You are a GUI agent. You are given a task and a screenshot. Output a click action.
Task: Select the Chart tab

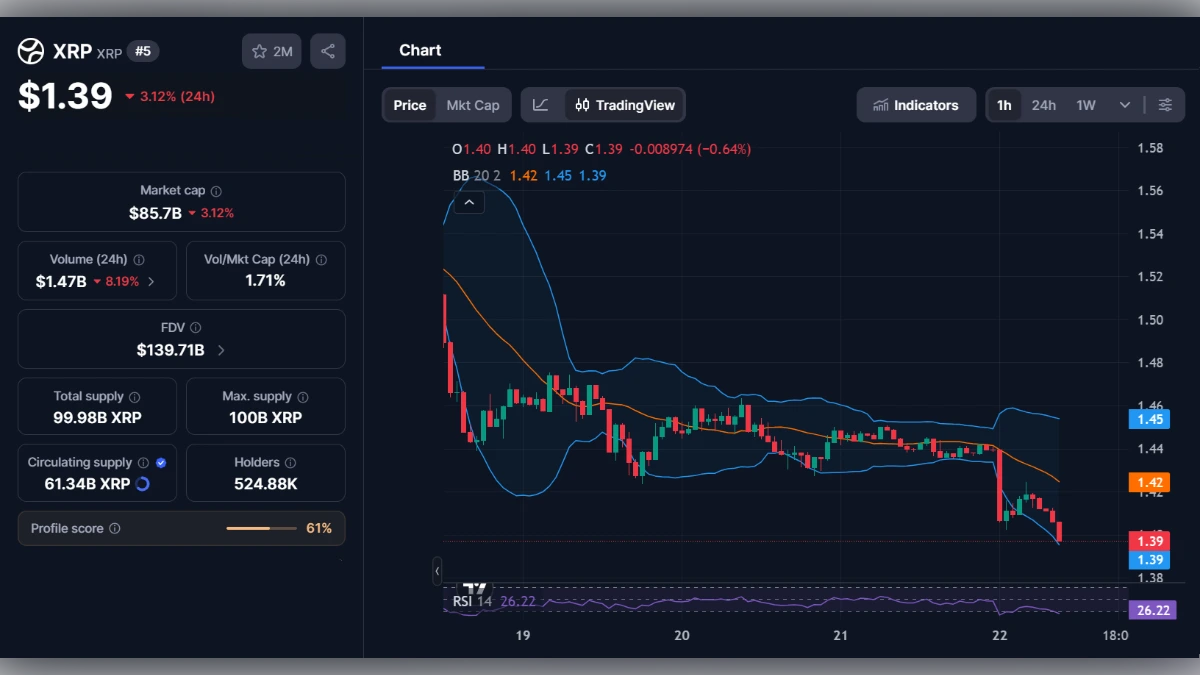click(420, 50)
